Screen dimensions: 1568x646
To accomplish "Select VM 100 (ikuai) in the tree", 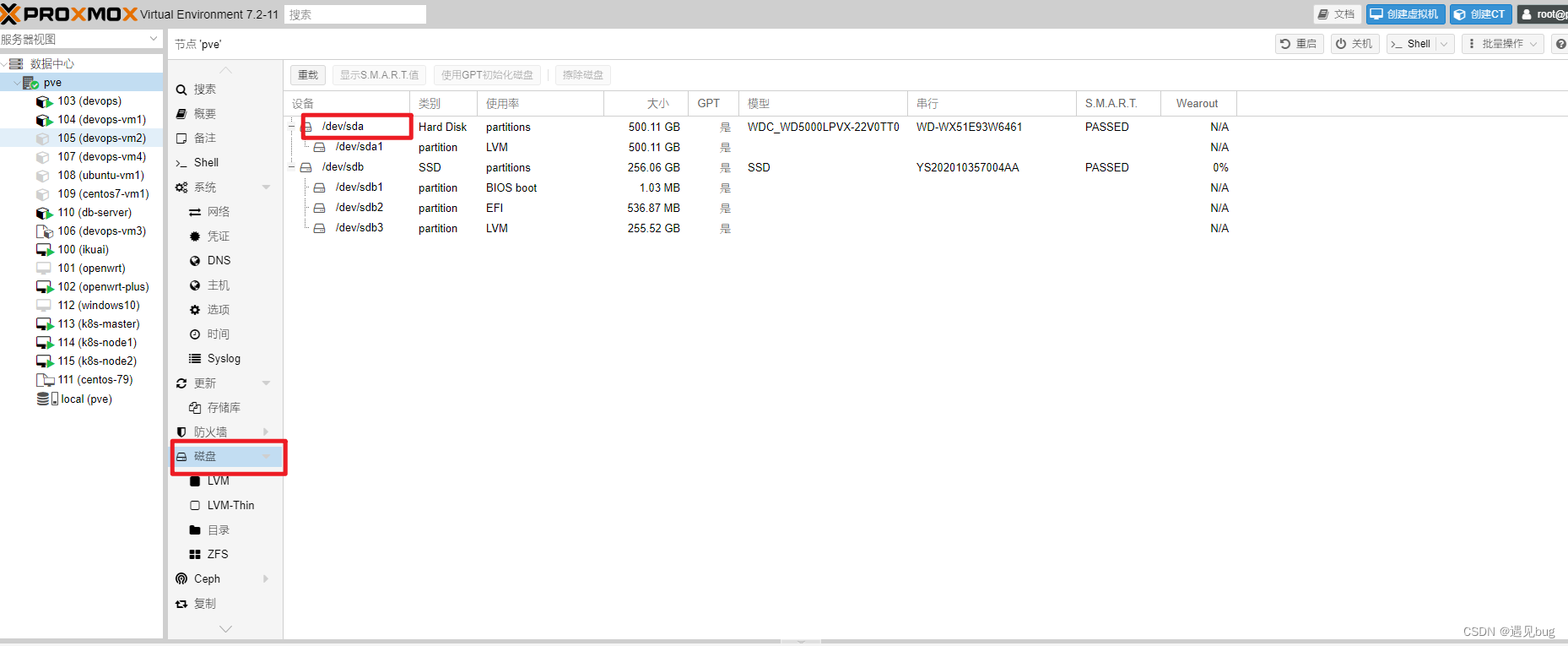I will pos(81,250).
